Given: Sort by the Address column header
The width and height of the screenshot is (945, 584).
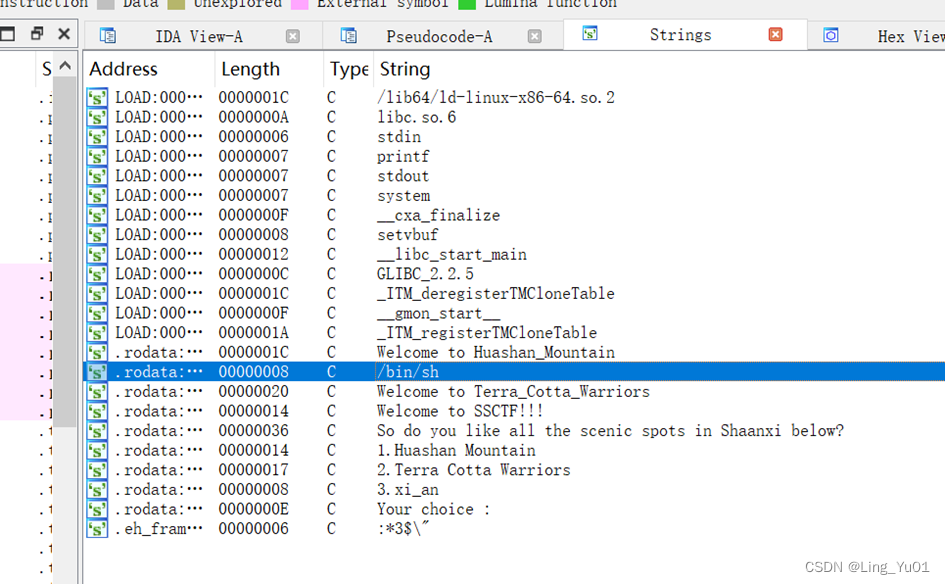Looking at the screenshot, I should (124, 69).
